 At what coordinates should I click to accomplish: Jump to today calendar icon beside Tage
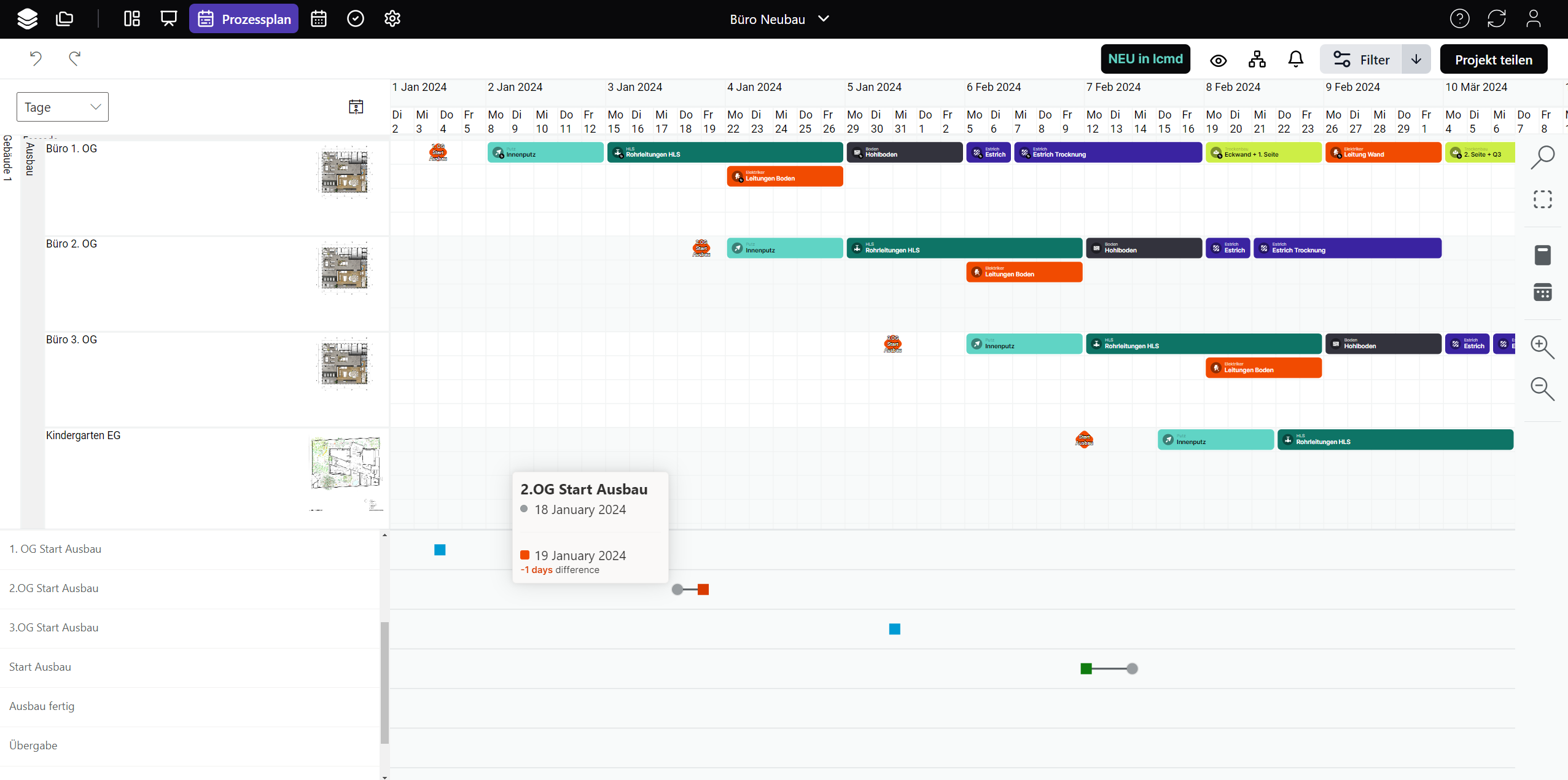[356, 107]
